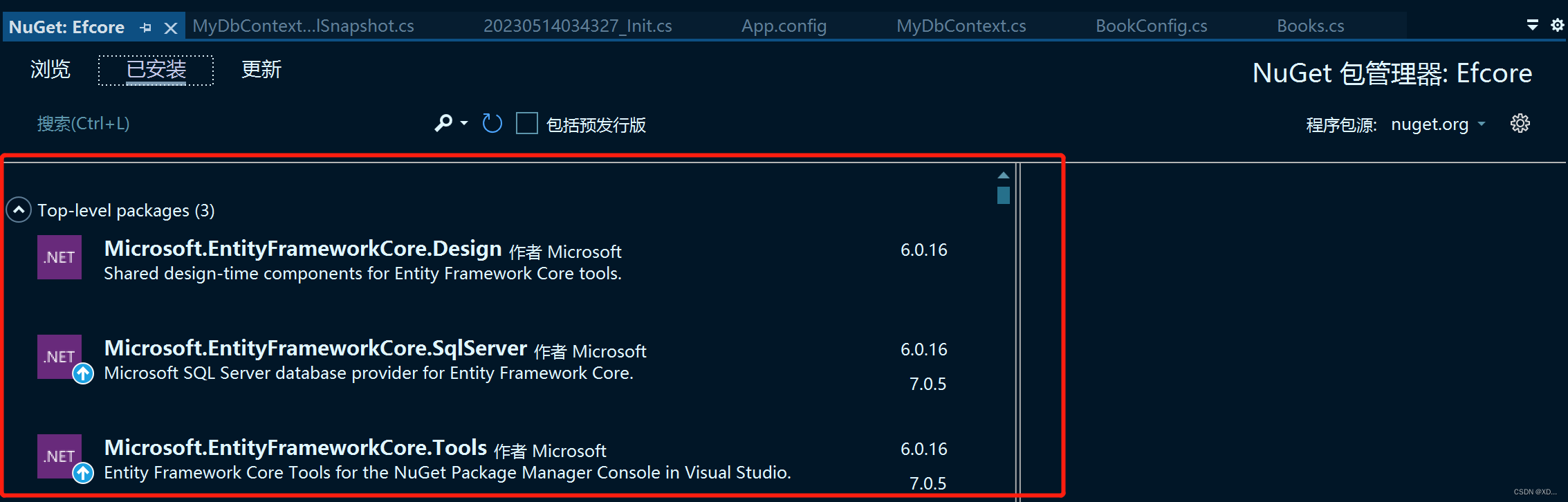Screen dimensions: 1568x502
Task: Click the EntityFrameworkCore.Tools .NET icon
Action: point(59,456)
